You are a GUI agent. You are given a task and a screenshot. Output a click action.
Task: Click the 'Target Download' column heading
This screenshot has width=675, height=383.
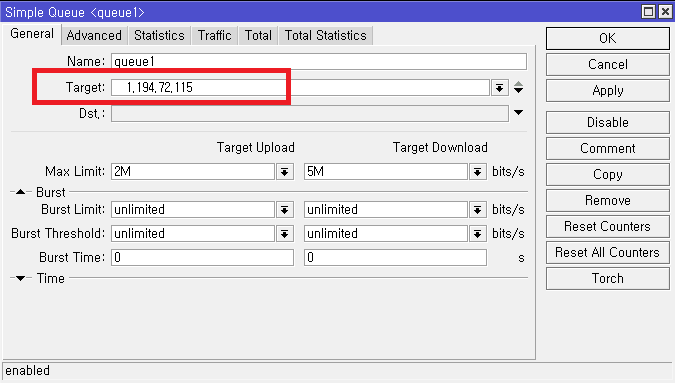click(440, 147)
